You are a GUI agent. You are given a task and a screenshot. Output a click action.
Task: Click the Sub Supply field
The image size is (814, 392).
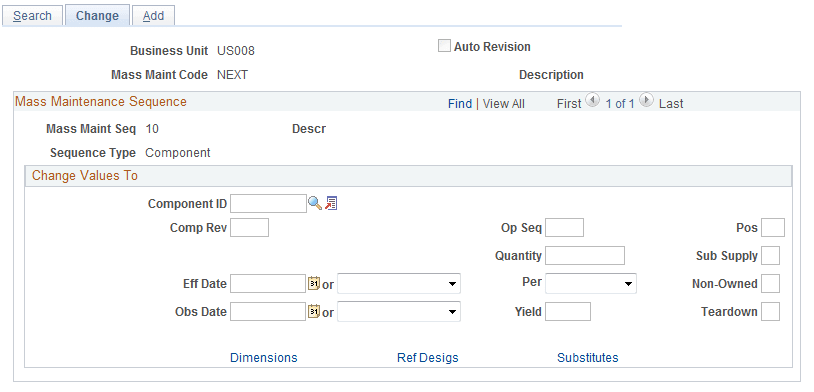point(770,255)
